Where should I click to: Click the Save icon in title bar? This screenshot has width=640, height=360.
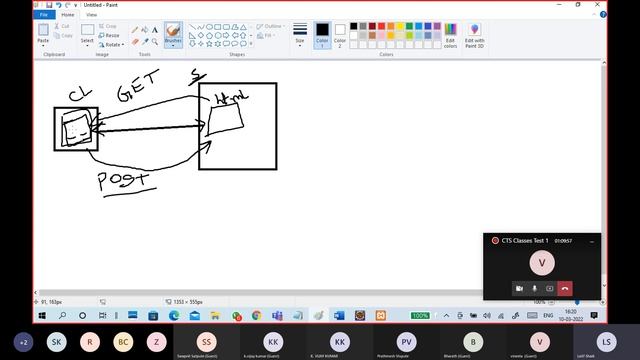[49, 5]
